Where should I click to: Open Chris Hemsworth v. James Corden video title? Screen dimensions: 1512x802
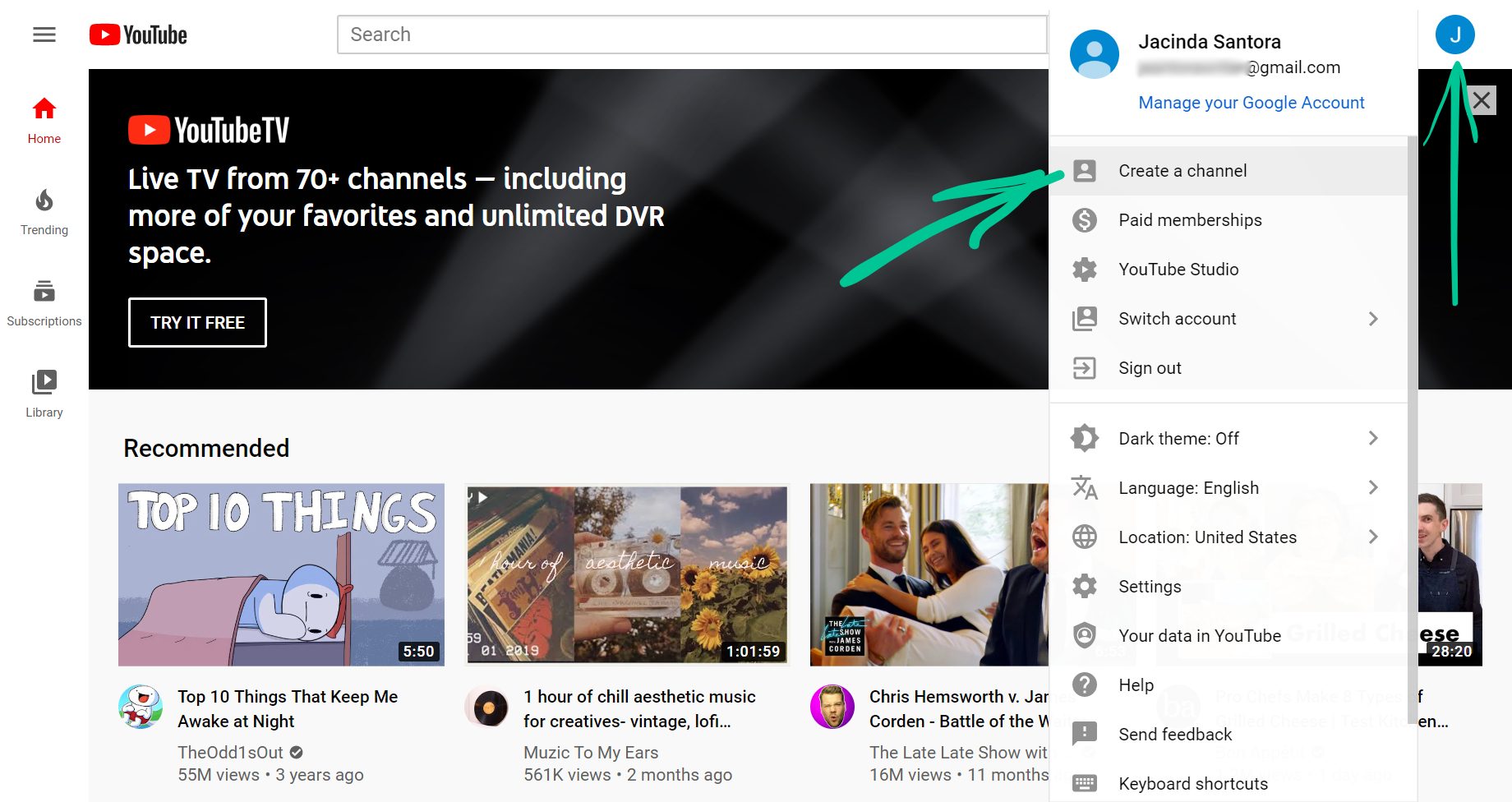click(x=959, y=708)
